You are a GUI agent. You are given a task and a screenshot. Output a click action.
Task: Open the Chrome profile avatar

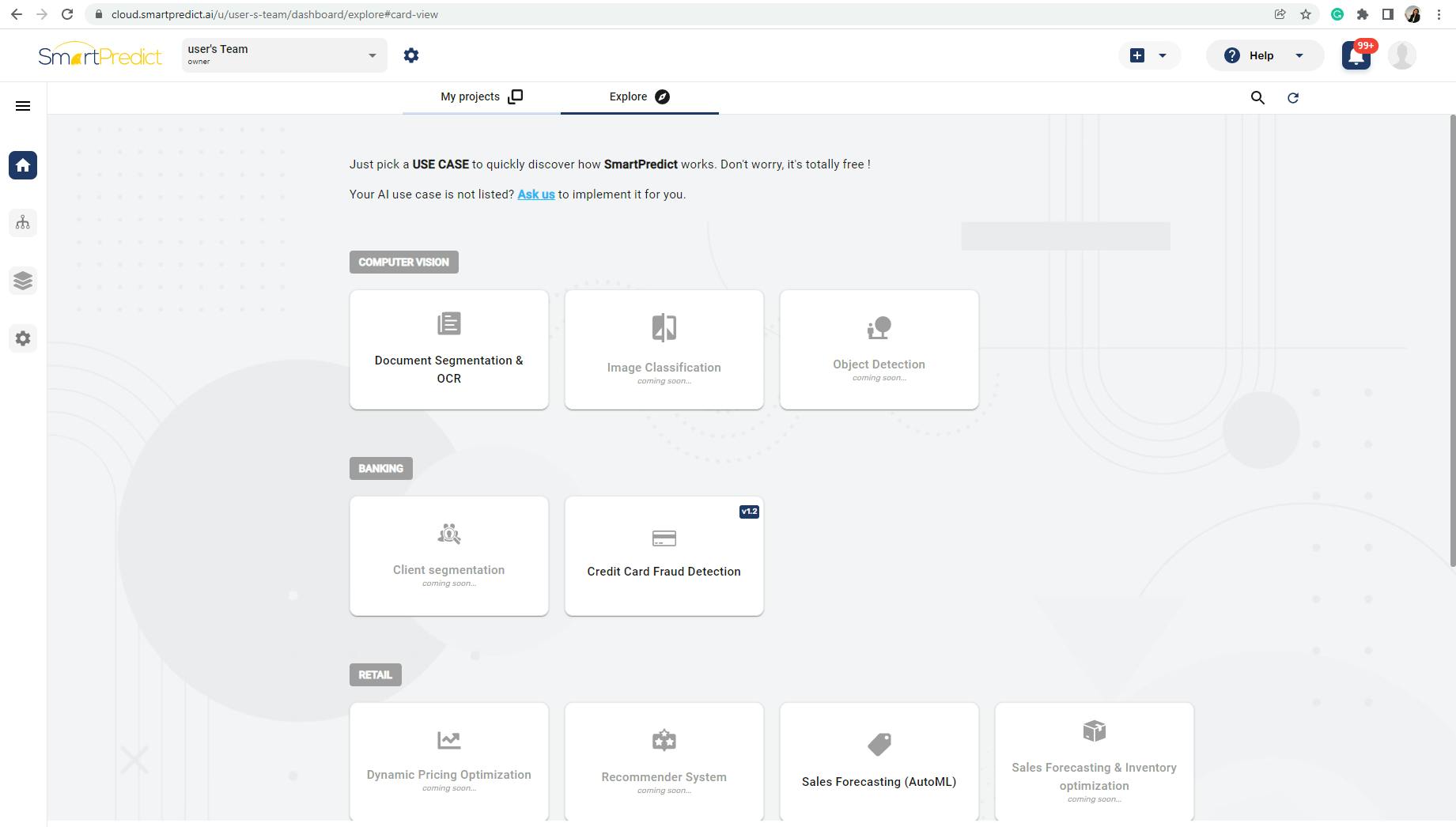(x=1413, y=14)
